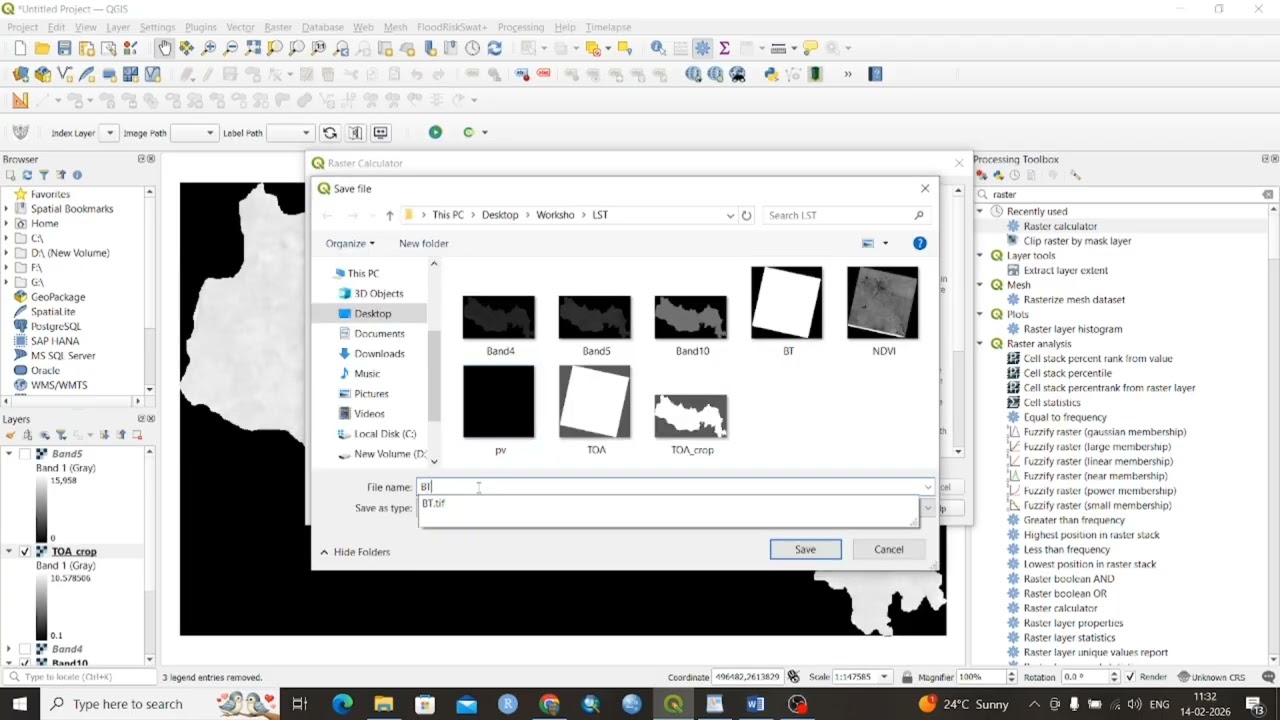Check the Band4 layer checkbox

pos(25,649)
